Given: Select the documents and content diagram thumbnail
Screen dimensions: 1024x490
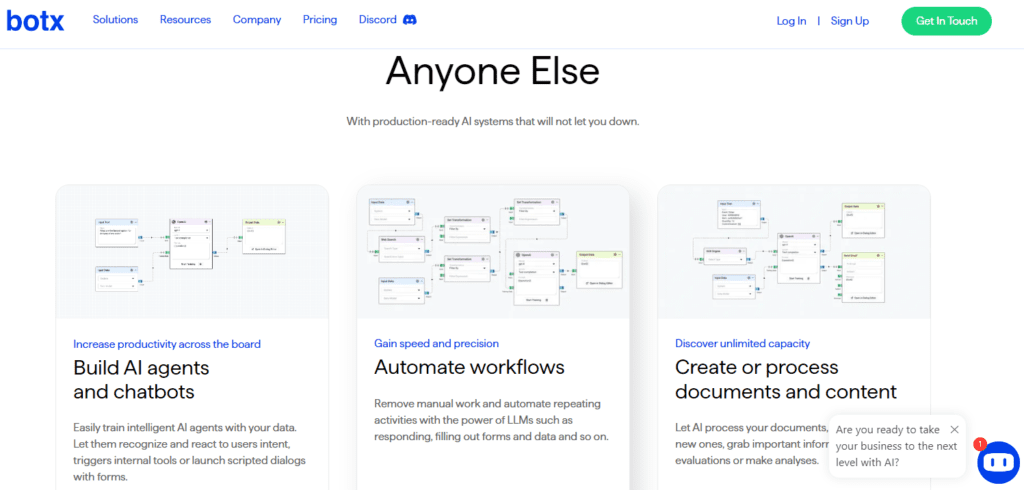Looking at the screenshot, I should coord(794,252).
